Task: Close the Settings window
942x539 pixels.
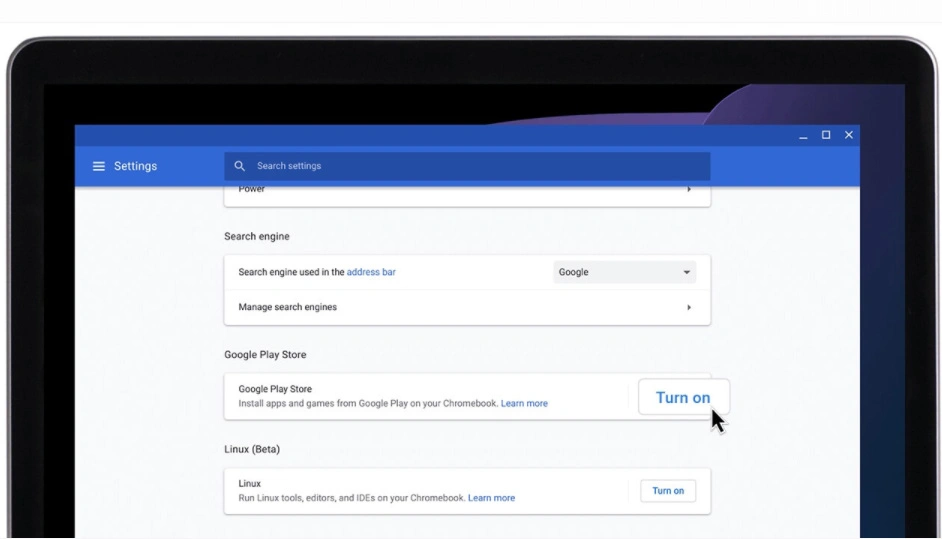Action: point(849,135)
